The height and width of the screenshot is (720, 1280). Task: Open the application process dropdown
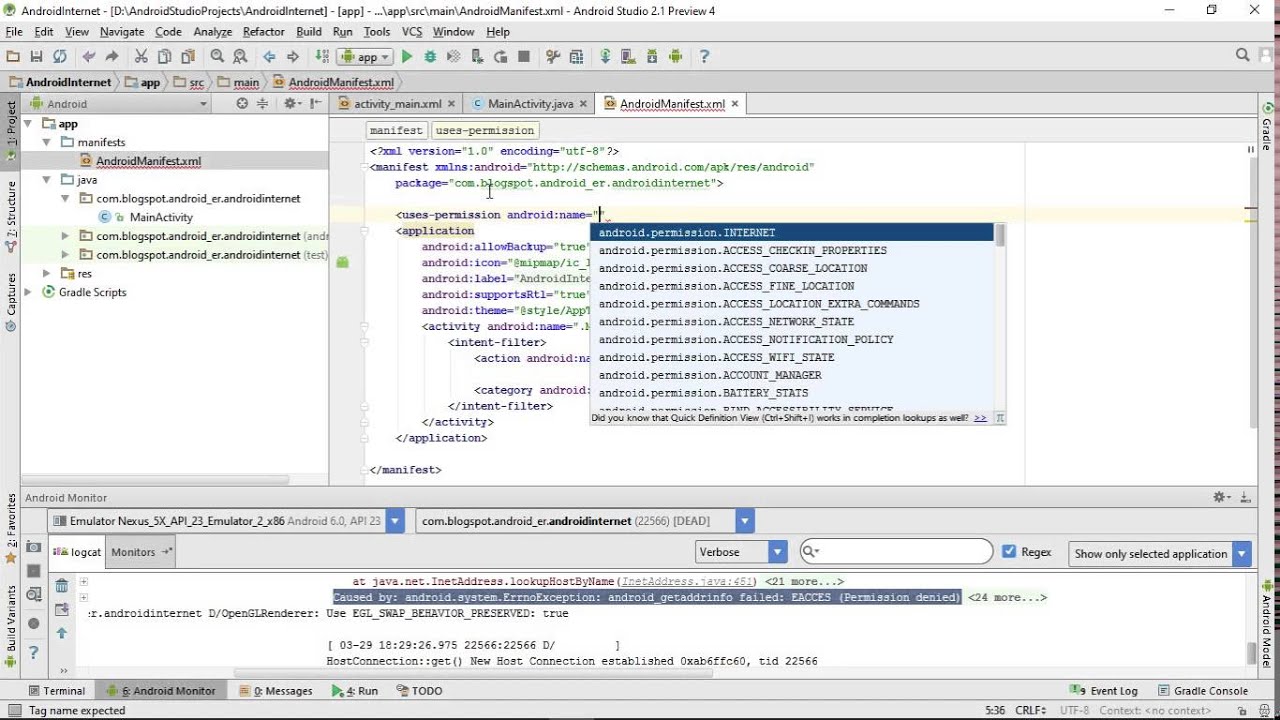[x=744, y=521]
